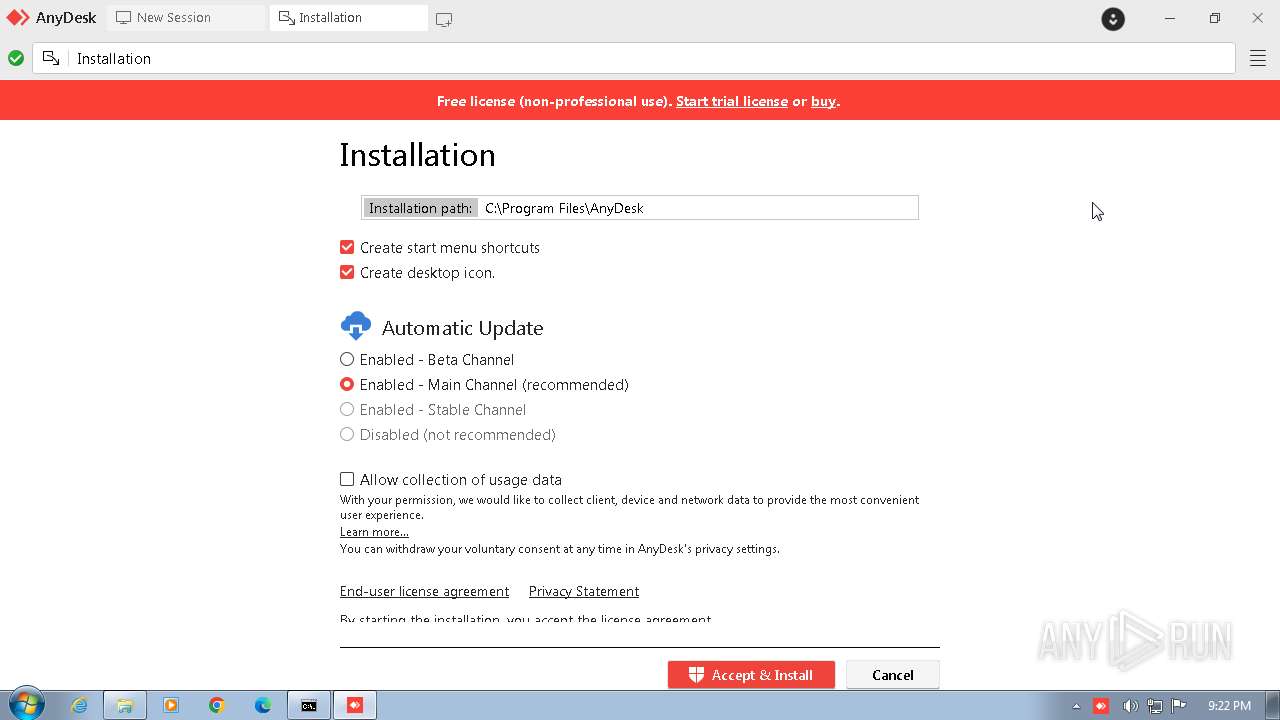Image resolution: width=1280 pixels, height=720 pixels.
Task: Open the Learn more link
Action: pyautogui.click(x=374, y=532)
